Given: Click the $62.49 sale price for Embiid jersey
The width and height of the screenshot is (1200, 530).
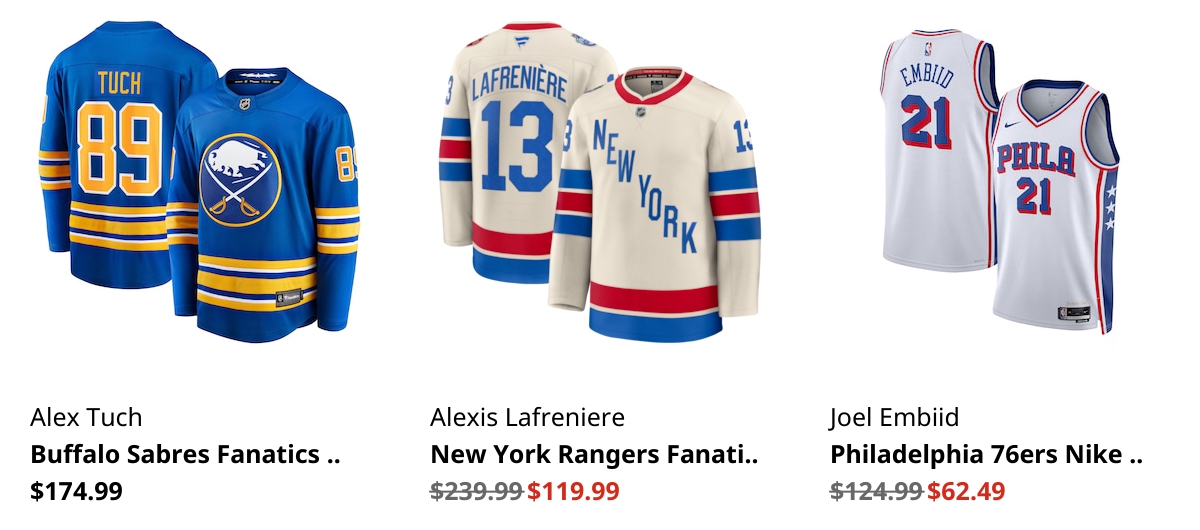Looking at the screenshot, I should [966, 491].
